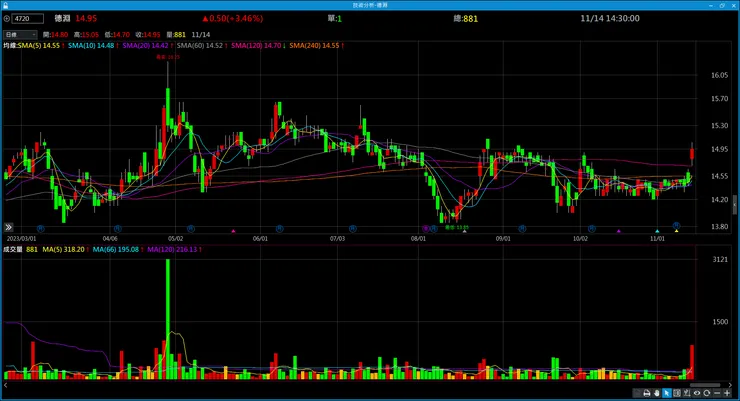This screenshot has width=740, height=401.
Task: Click the circular event marker near 04/06
Action: tap(118, 229)
